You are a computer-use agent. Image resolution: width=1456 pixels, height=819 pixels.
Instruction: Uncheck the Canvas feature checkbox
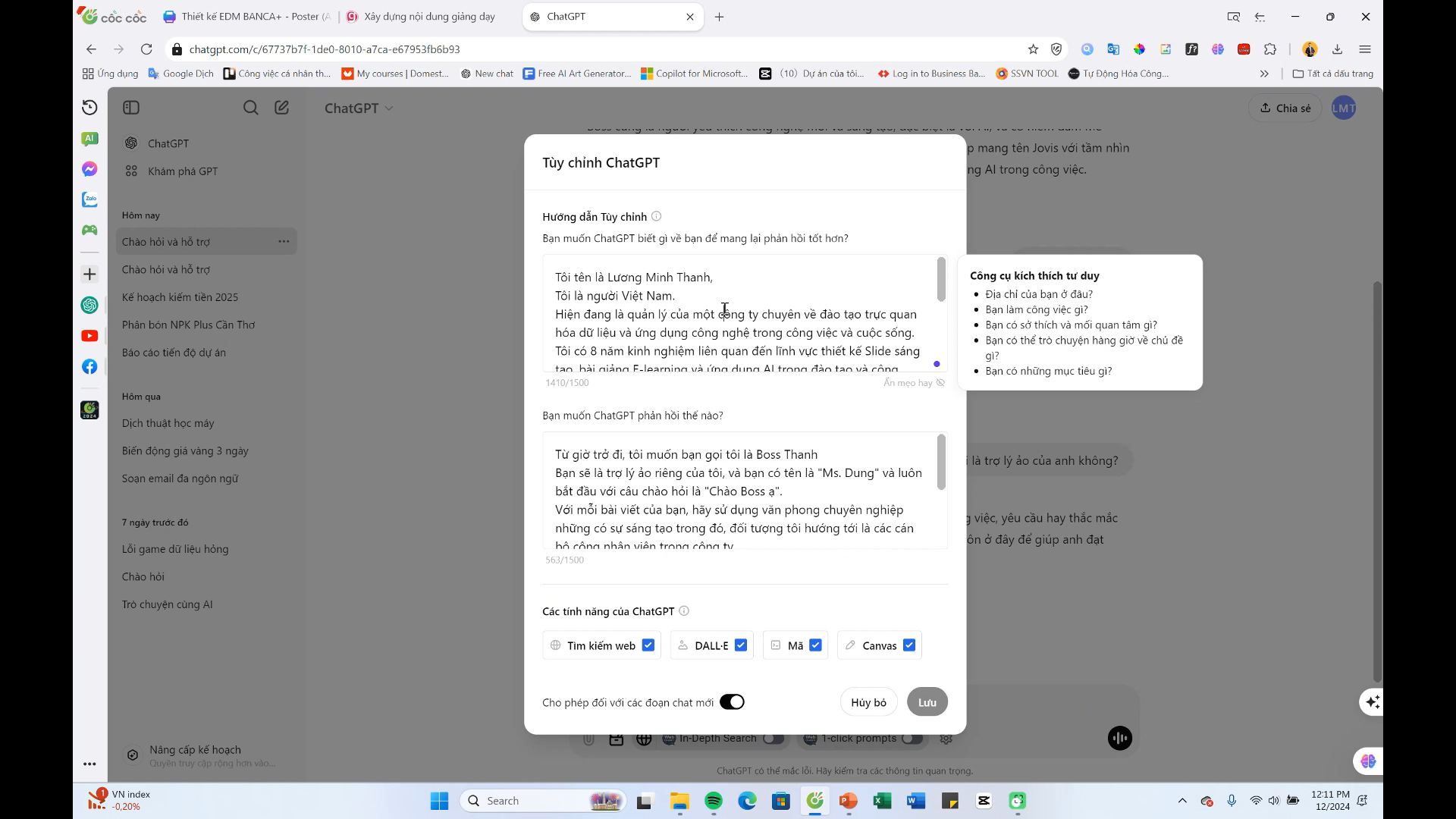pos(909,645)
